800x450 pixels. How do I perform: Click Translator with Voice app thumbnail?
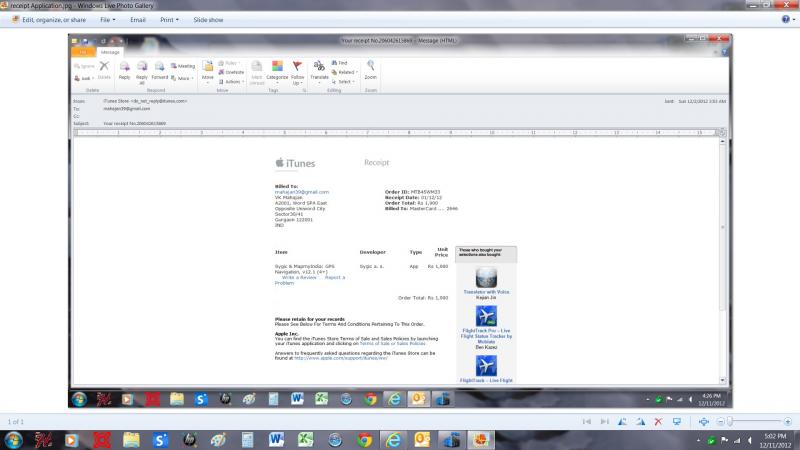486,279
